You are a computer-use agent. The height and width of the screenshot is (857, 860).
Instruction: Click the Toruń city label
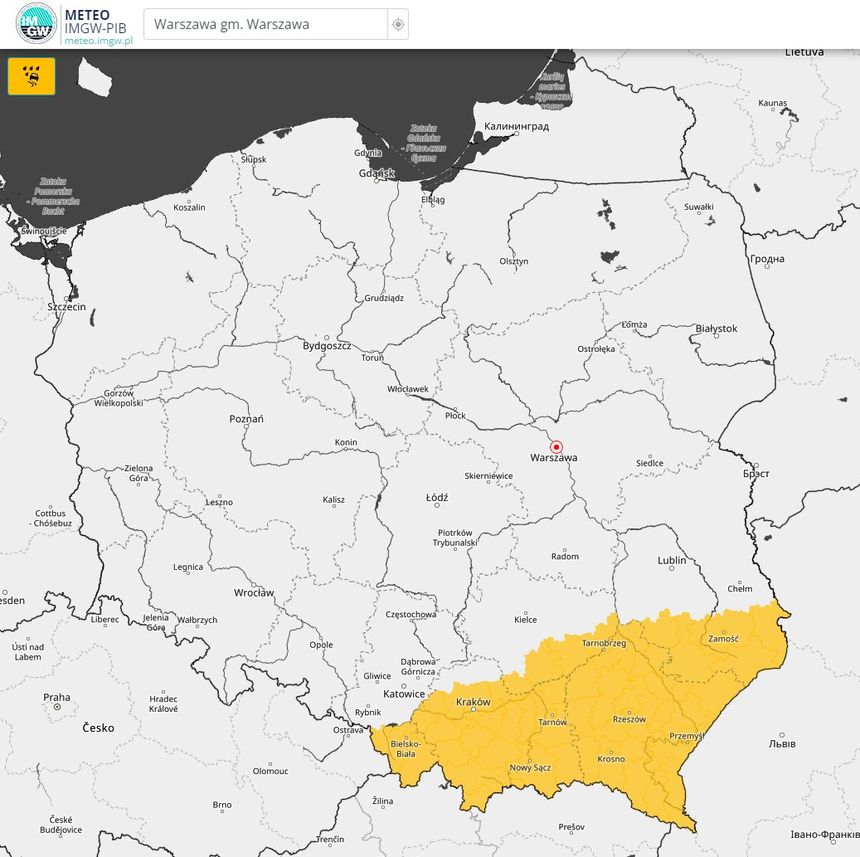(x=372, y=357)
